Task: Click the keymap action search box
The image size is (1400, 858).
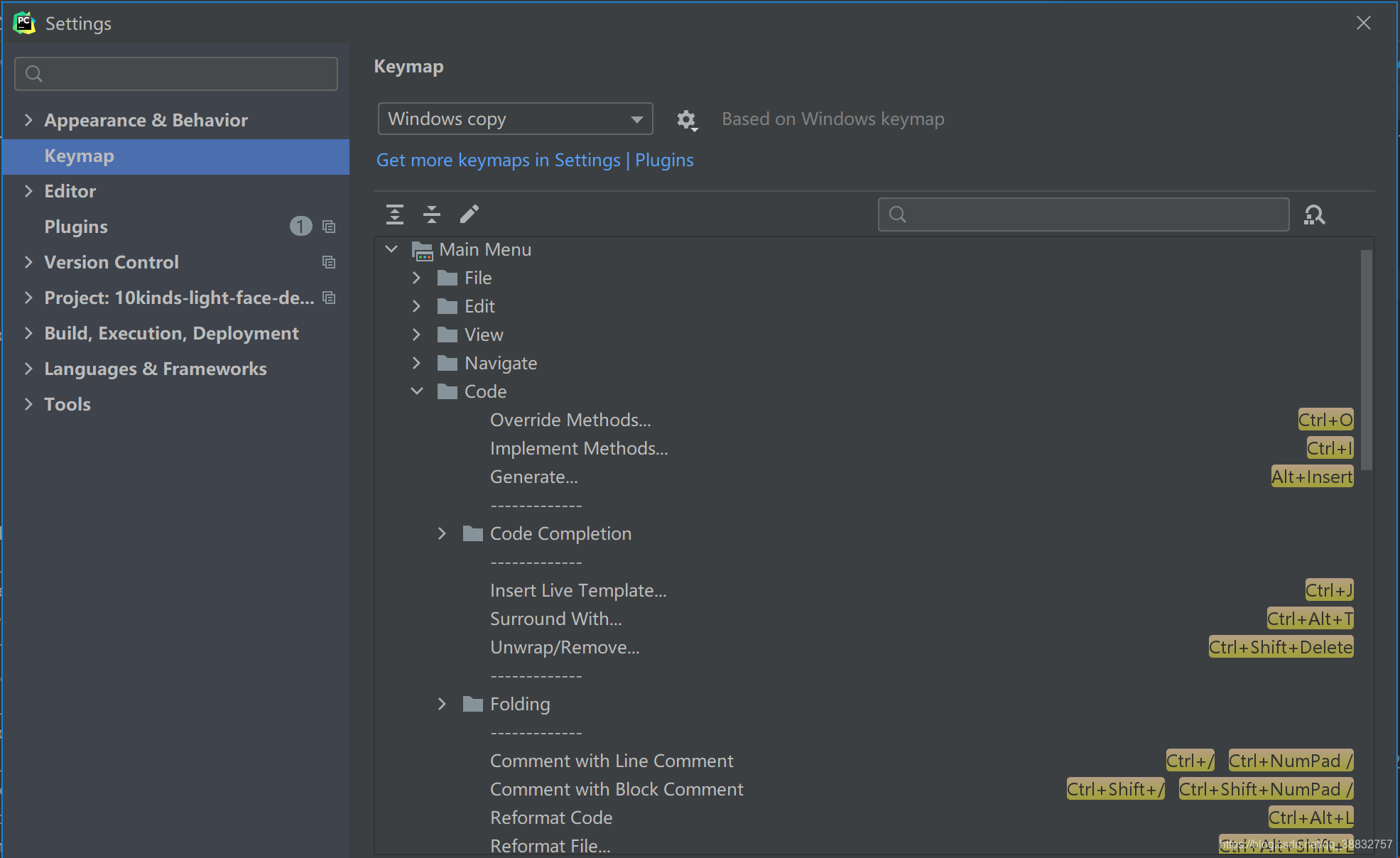Action: click(1083, 214)
